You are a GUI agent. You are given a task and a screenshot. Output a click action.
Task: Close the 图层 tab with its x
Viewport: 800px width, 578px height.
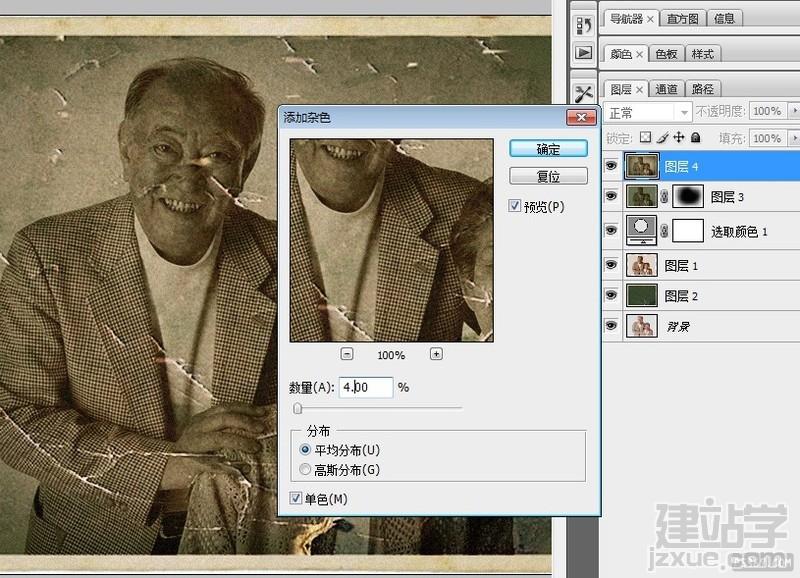click(x=639, y=90)
